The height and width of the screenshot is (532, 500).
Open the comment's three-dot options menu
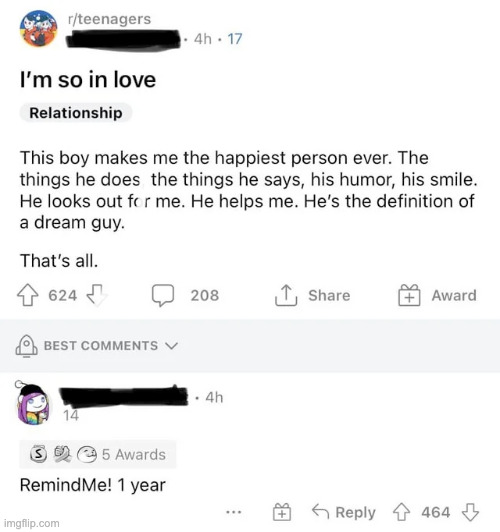(234, 512)
